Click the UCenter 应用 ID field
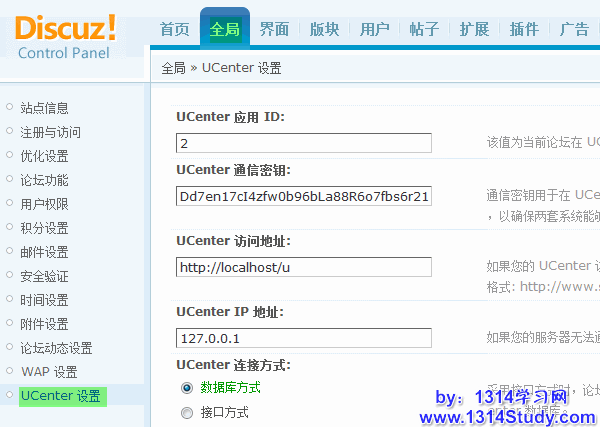Image resolution: width=600 pixels, height=427 pixels. click(x=303, y=143)
